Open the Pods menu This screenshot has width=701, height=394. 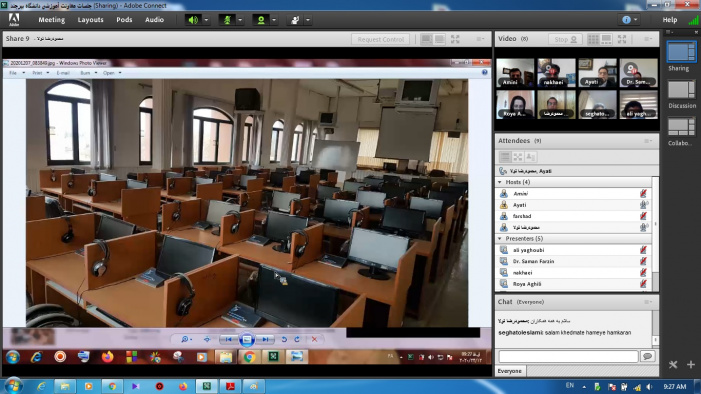click(124, 20)
